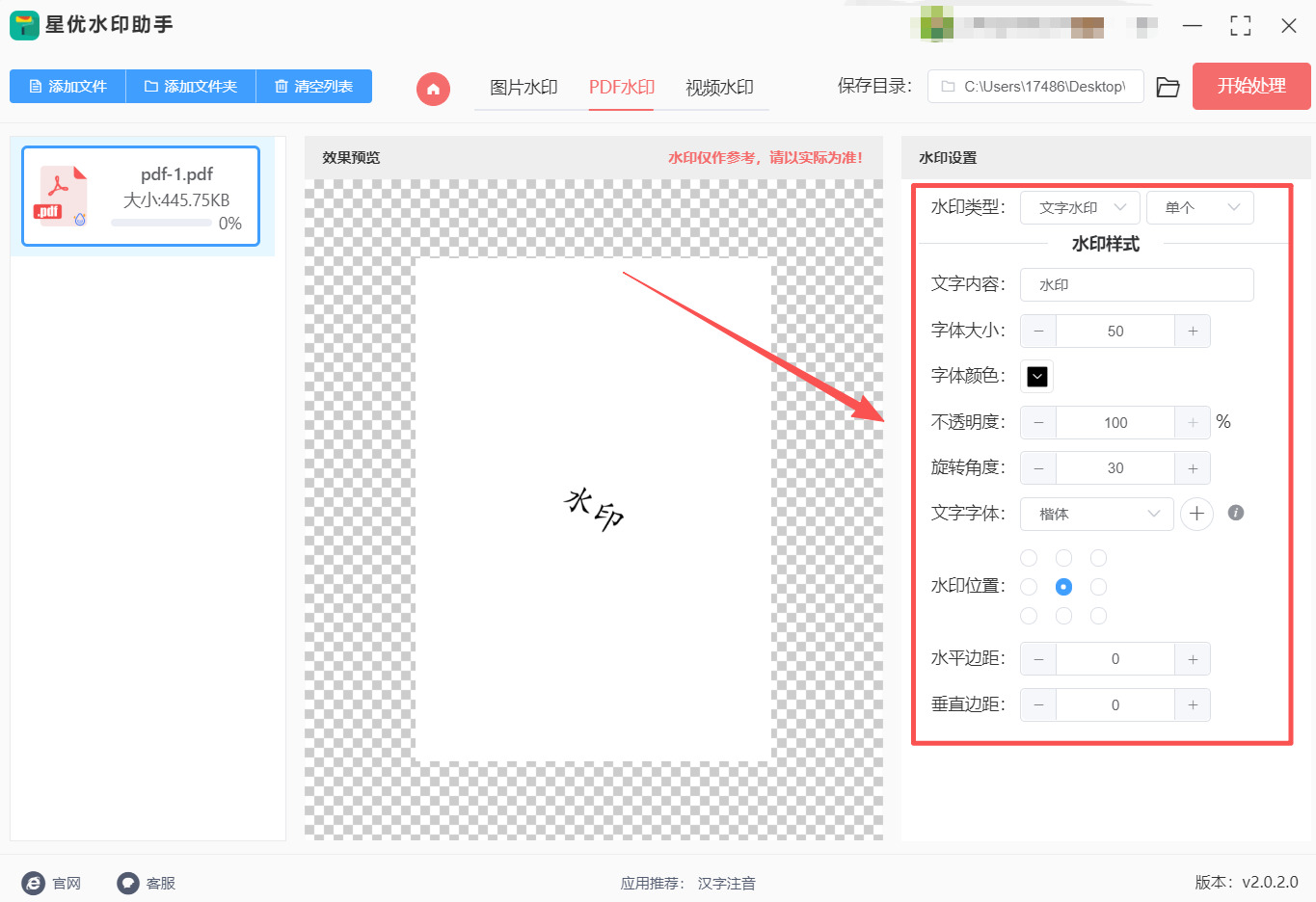Decrease the horizontal margin
Screen dimensions: 1316x902
click(x=1038, y=659)
